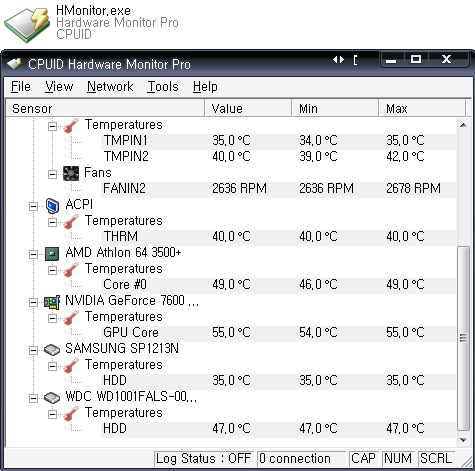Collapse Temperatures node under AMD Athlon
This screenshot has height=471, width=475.
click(x=52, y=270)
